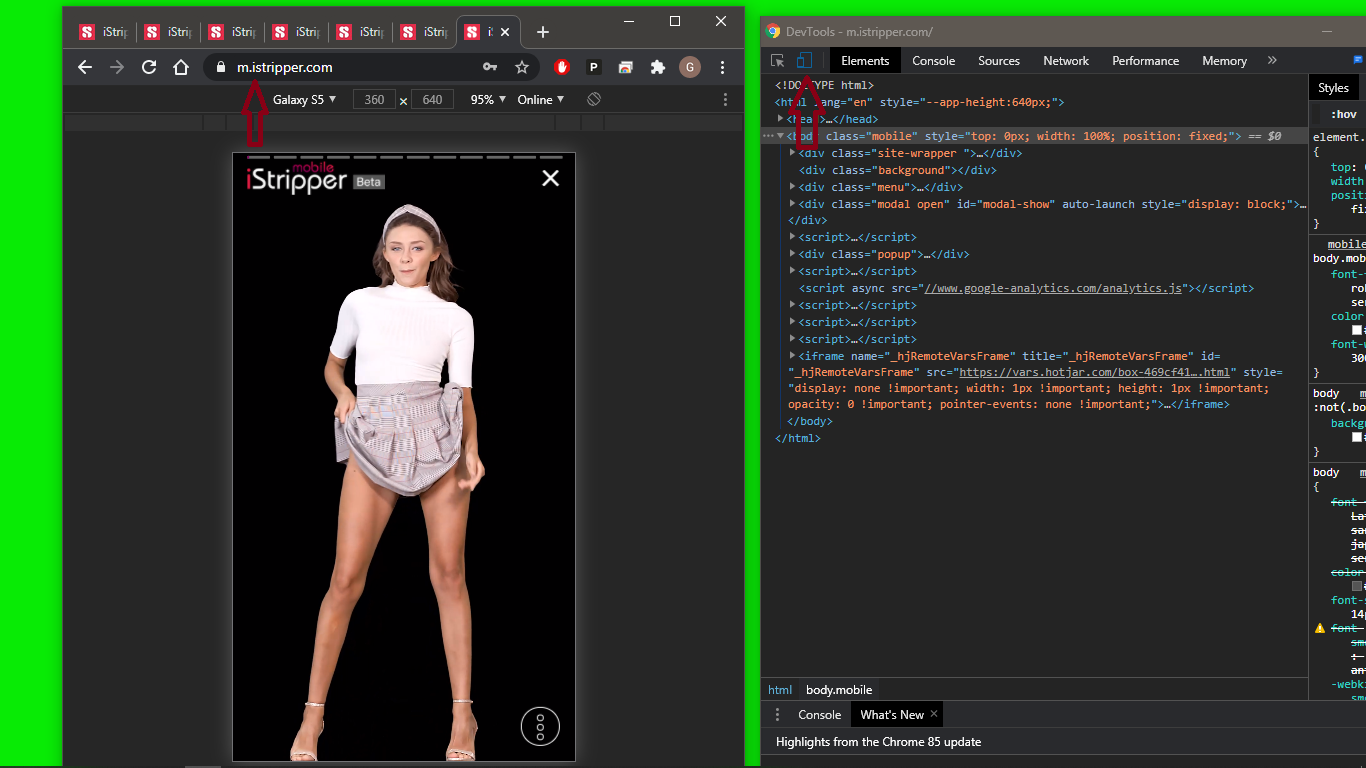This screenshot has height=768, width=1366.
Task: Open the device toolbar more options menu
Action: tap(726, 100)
